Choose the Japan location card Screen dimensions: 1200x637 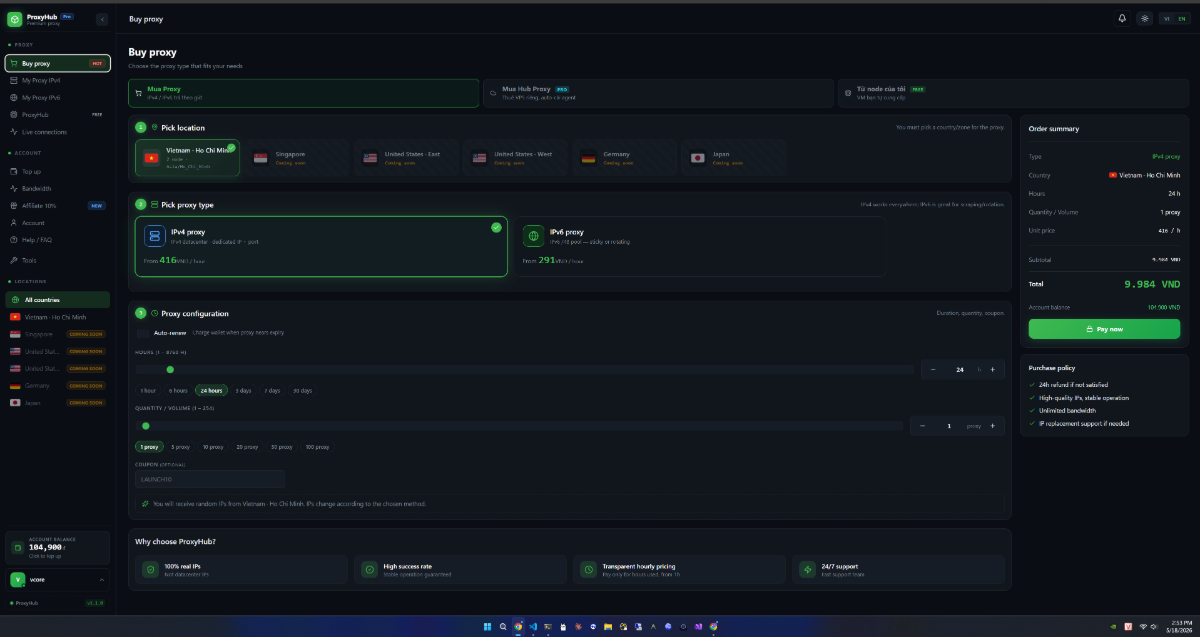[734, 158]
